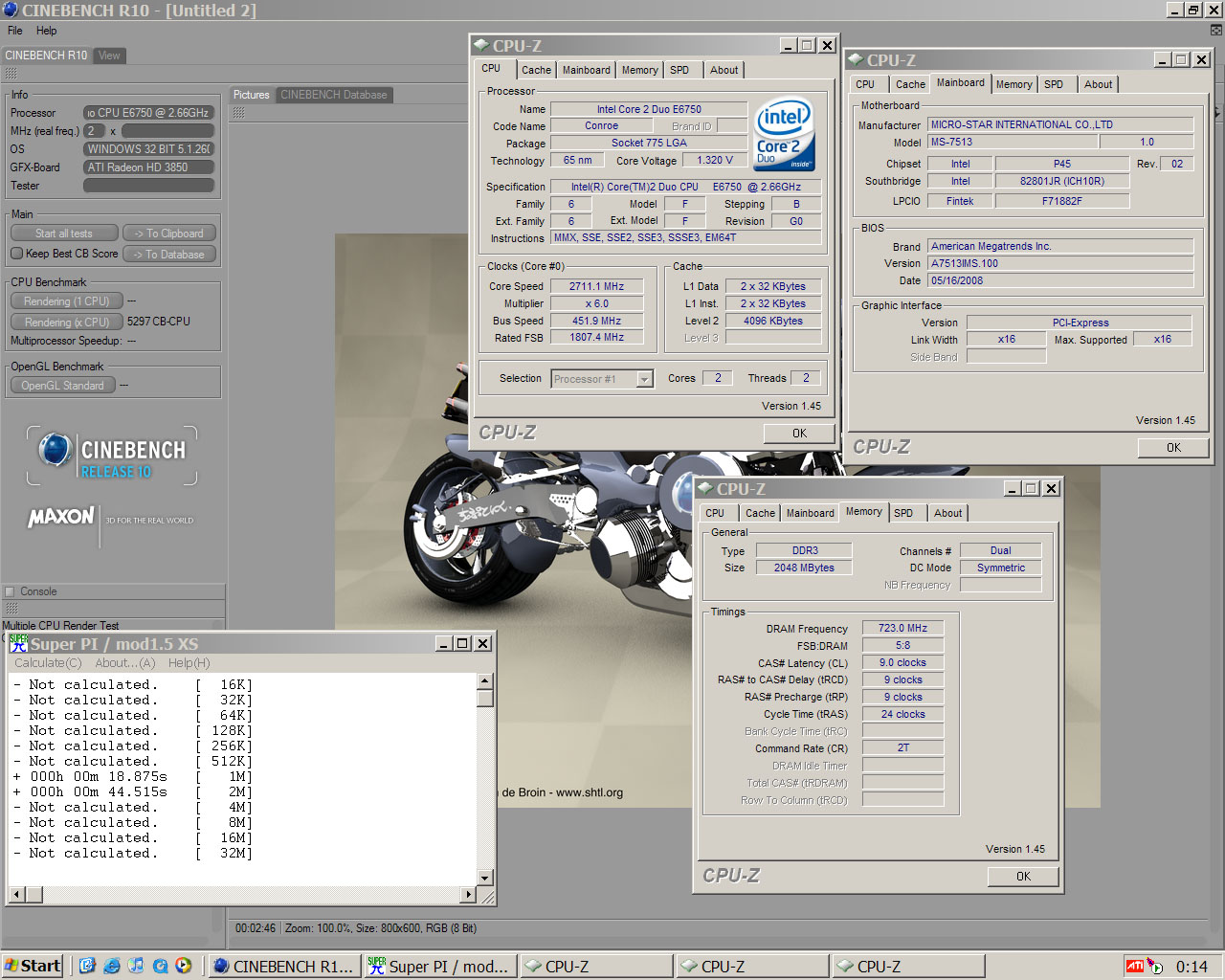Click the To Database button
The width and height of the screenshot is (1225, 980).
point(169,255)
